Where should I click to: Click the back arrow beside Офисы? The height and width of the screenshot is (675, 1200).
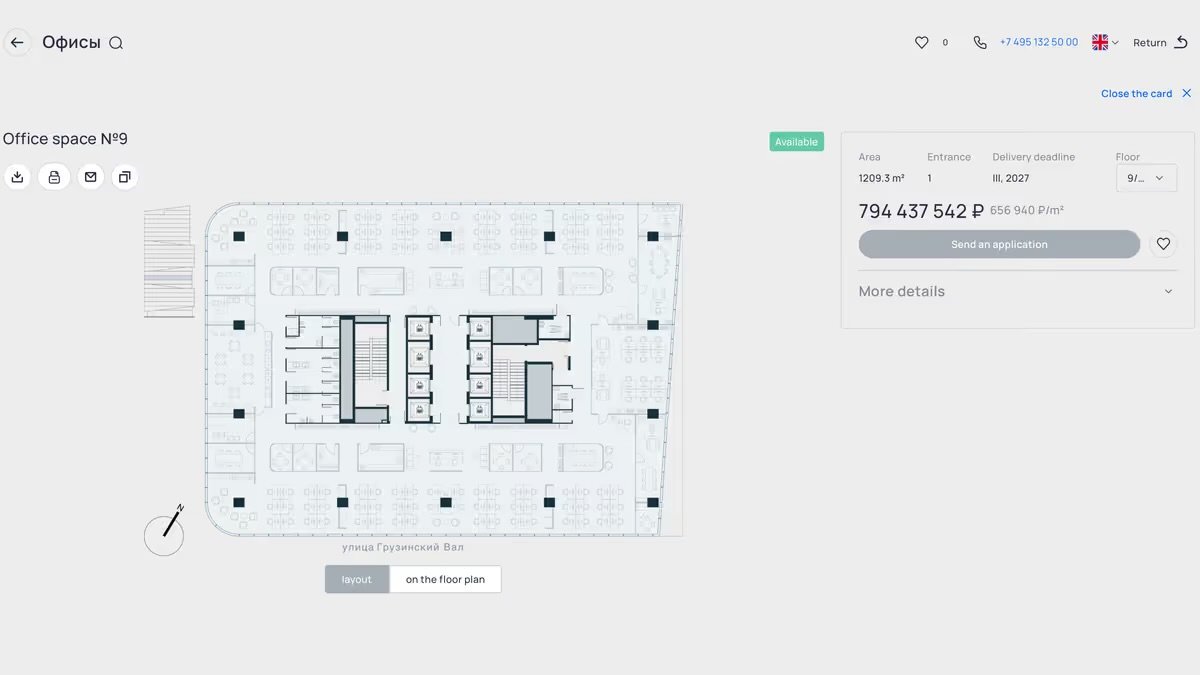17,43
